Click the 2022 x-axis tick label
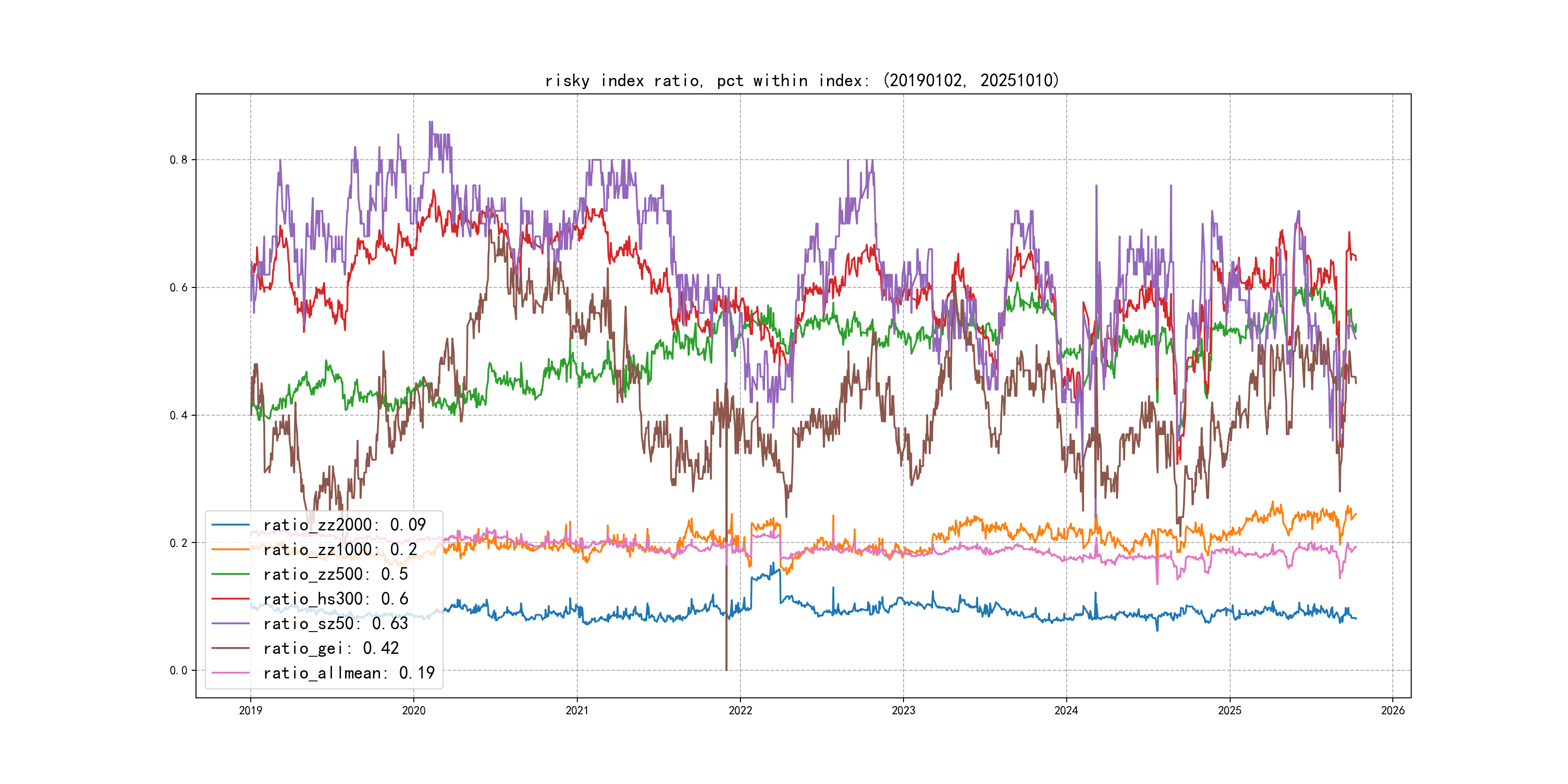 [740, 710]
